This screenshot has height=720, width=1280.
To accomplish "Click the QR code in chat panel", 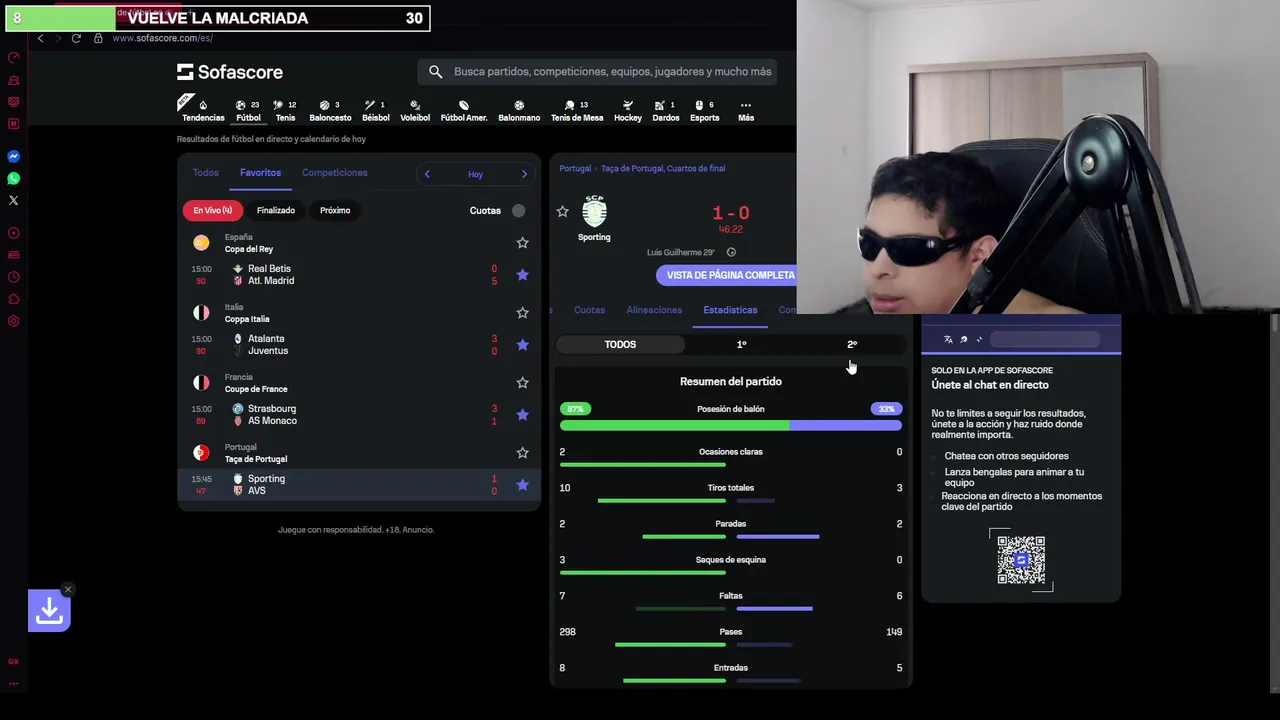I will 1021,560.
